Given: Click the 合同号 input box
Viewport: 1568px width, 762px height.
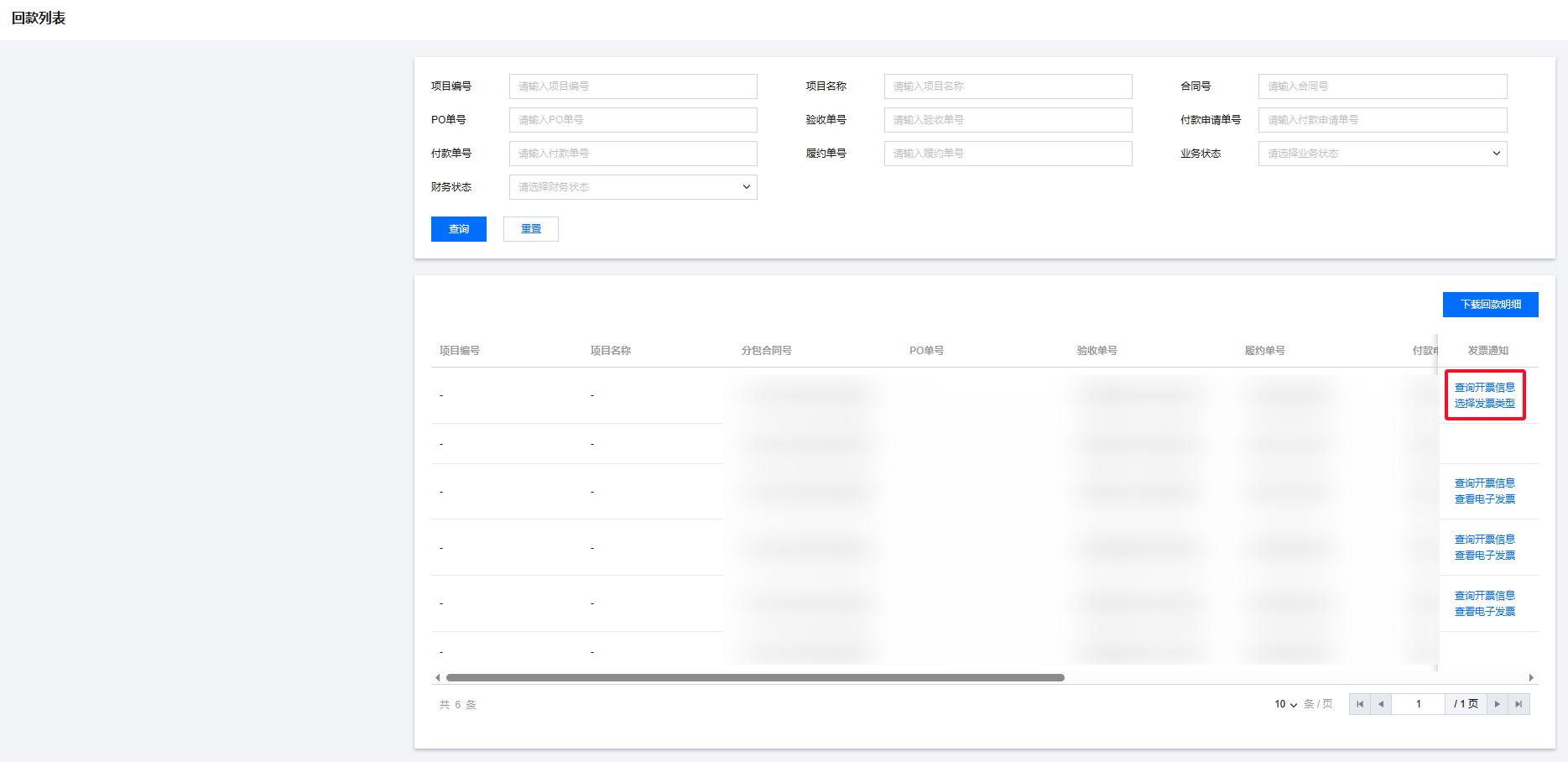Looking at the screenshot, I should 1382,86.
